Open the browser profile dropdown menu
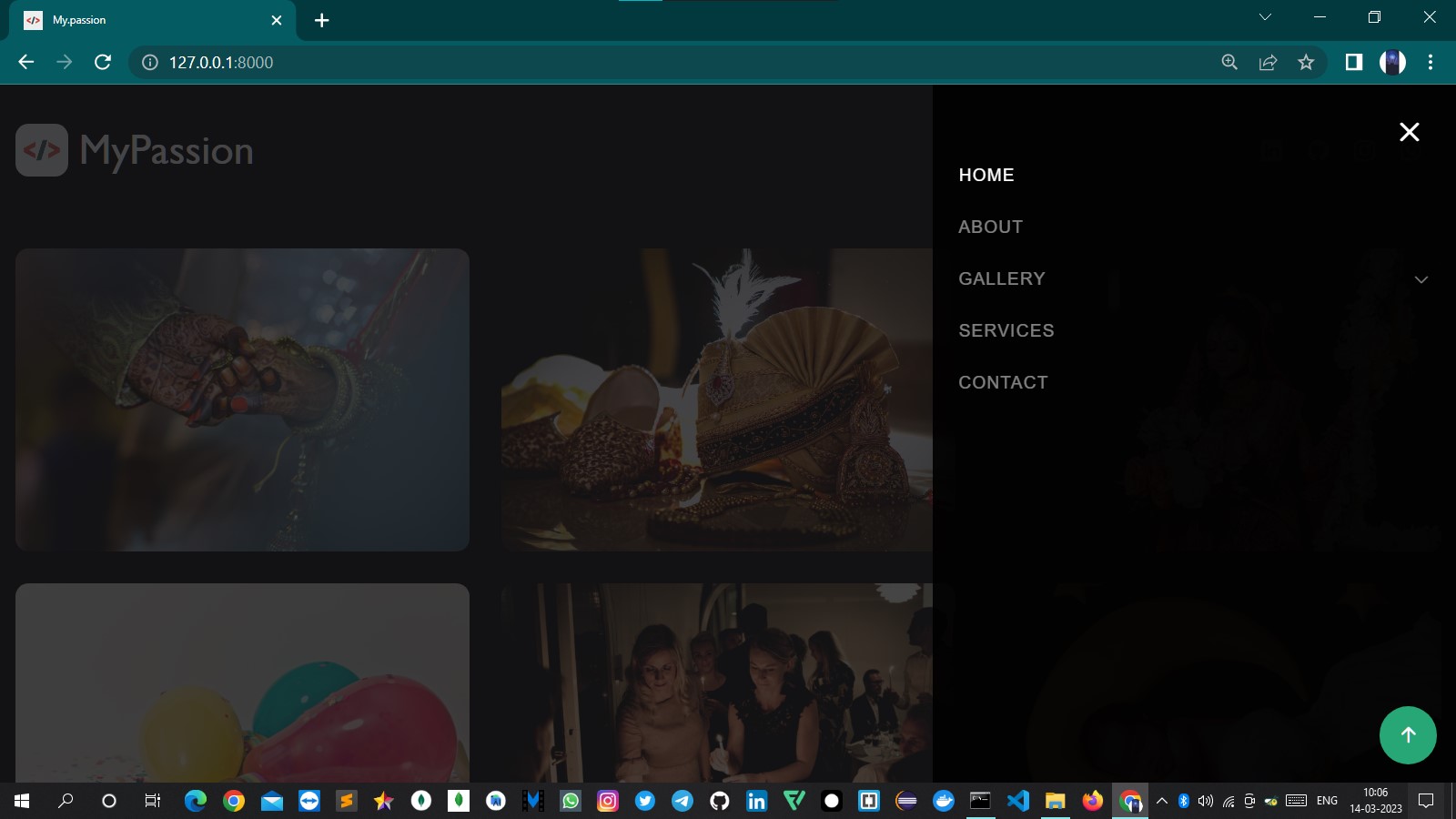The image size is (1456, 819). pyautogui.click(x=1391, y=62)
